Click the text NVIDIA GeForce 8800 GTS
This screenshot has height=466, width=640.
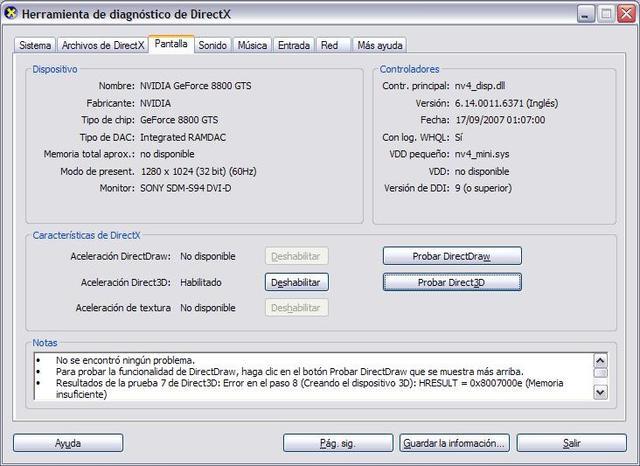[x=196, y=86]
